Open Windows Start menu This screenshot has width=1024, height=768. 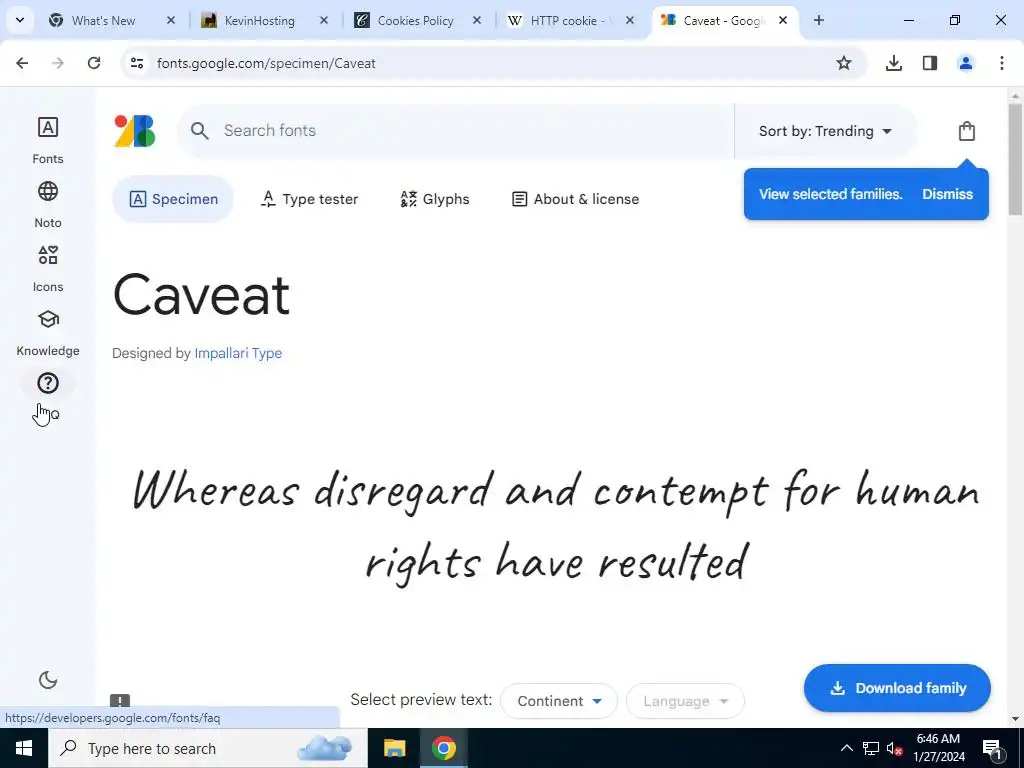pos(24,748)
